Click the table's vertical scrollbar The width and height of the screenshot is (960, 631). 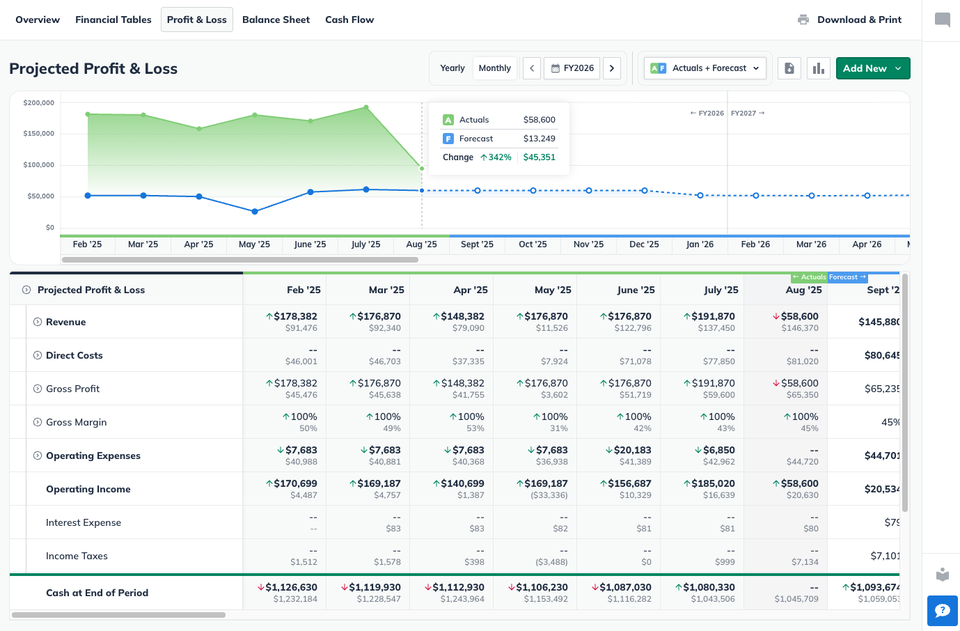point(905,392)
